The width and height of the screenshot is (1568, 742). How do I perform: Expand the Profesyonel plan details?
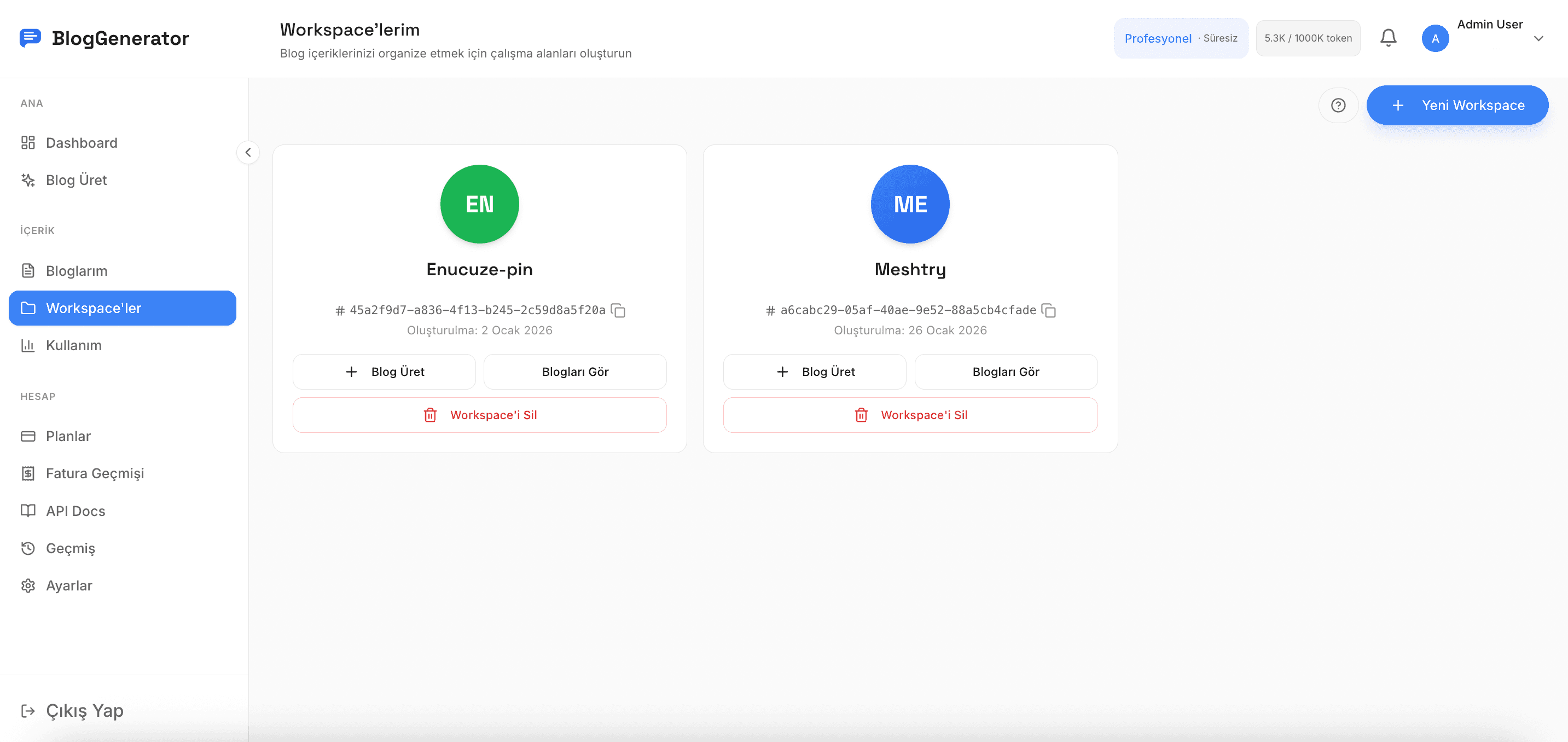[1181, 38]
